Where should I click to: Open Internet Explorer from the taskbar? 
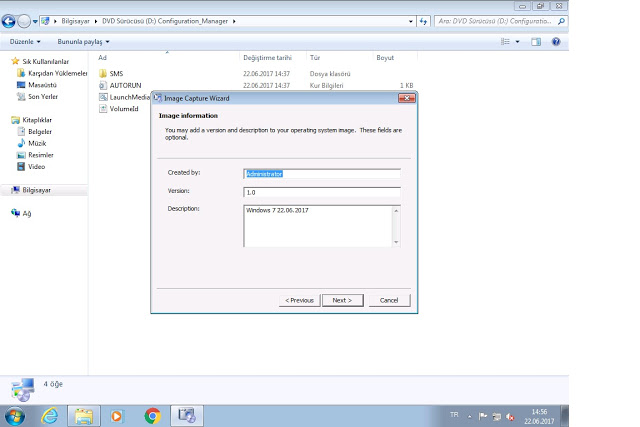pos(49,414)
